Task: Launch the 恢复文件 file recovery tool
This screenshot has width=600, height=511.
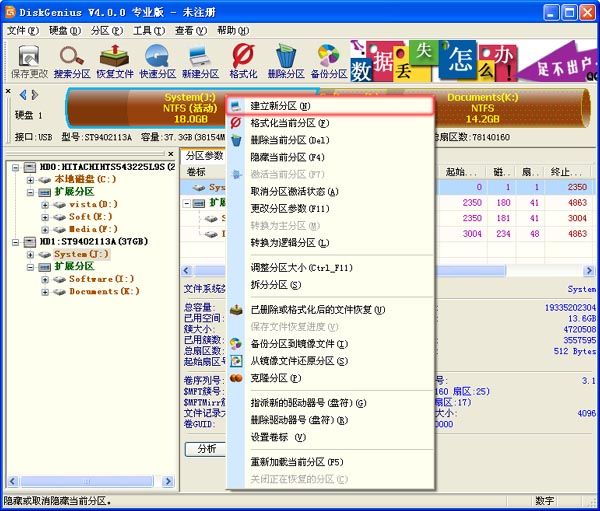Action: pyautogui.click(x=114, y=62)
